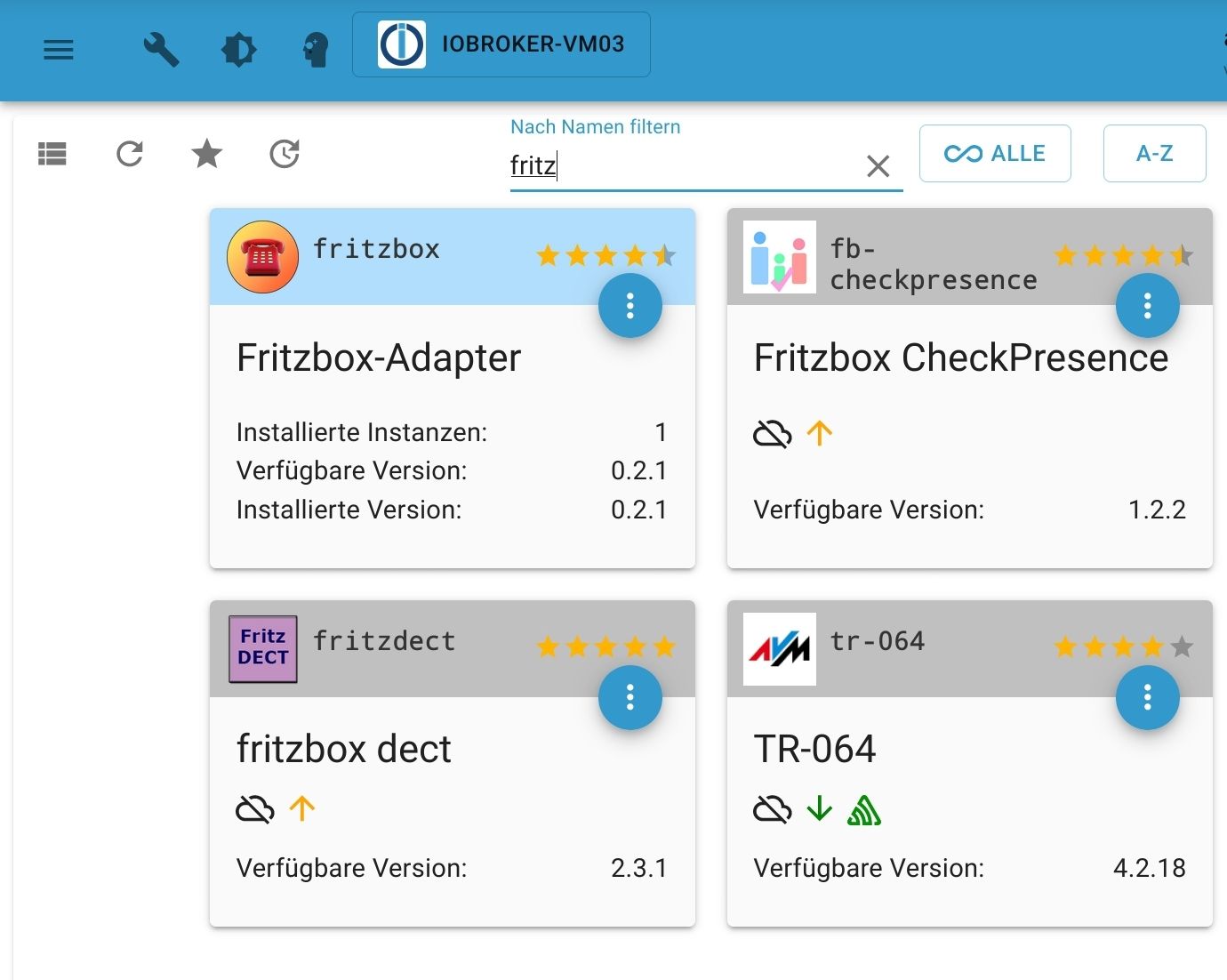The width and height of the screenshot is (1227, 980).
Task: Click the fb-checkpresence adapter logo
Action: (780, 257)
